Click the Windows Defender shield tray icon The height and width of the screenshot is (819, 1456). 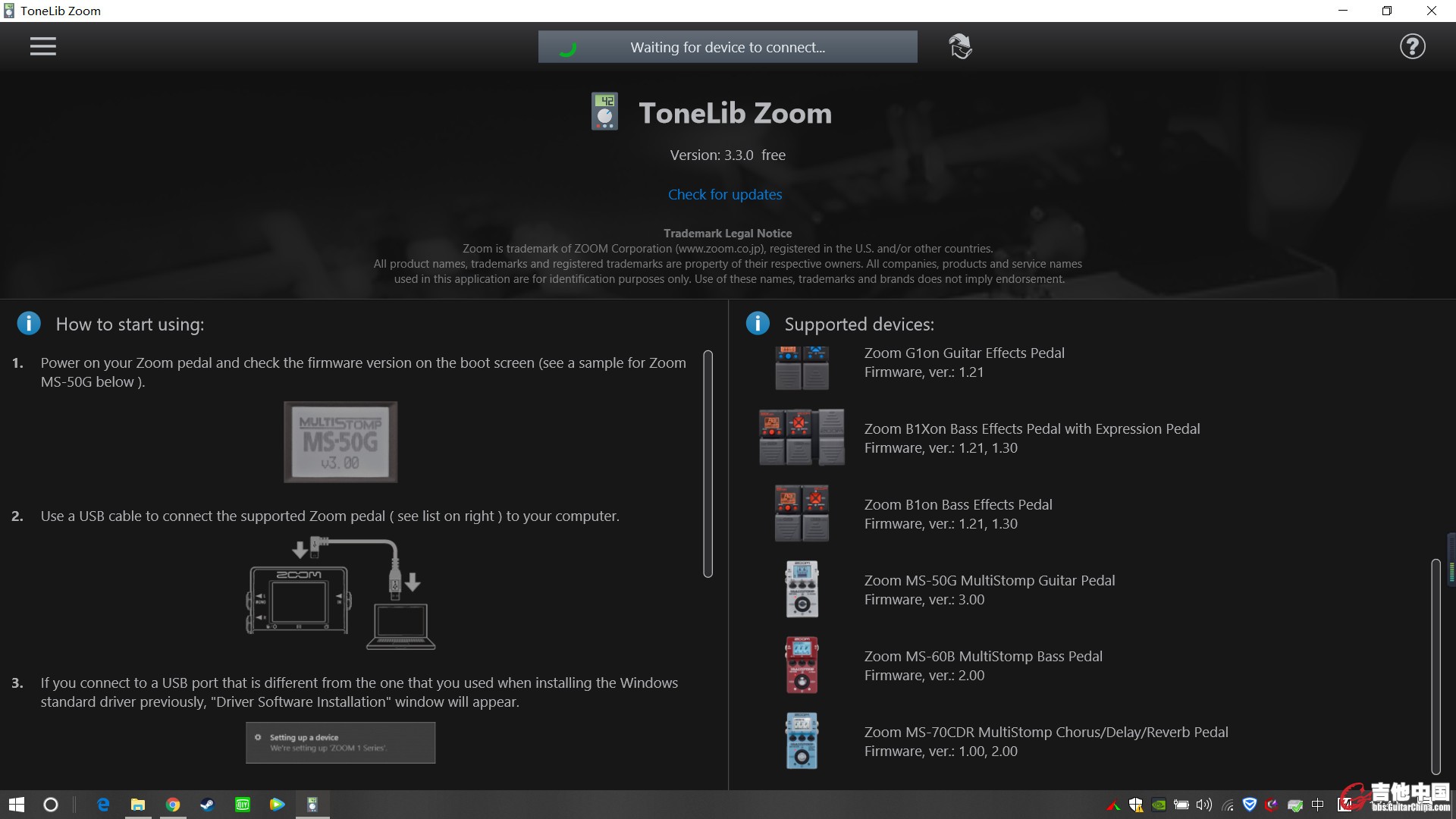(x=1135, y=805)
